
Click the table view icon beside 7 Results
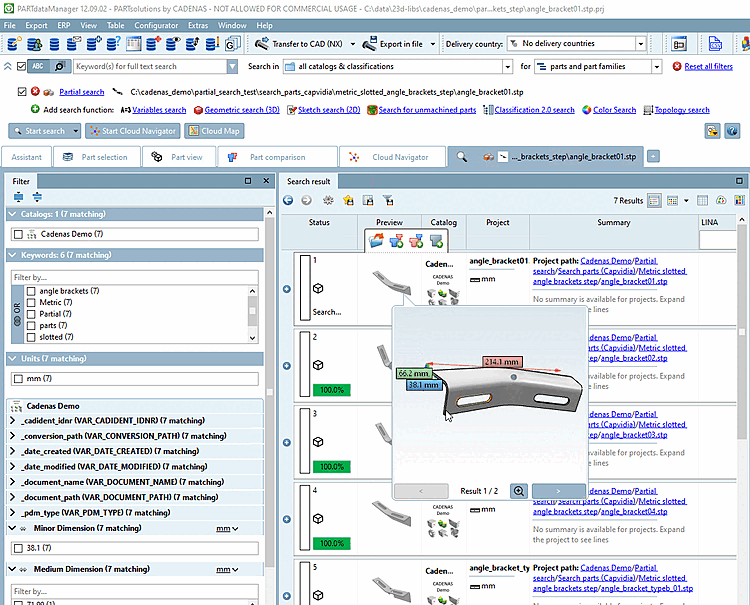coord(654,200)
